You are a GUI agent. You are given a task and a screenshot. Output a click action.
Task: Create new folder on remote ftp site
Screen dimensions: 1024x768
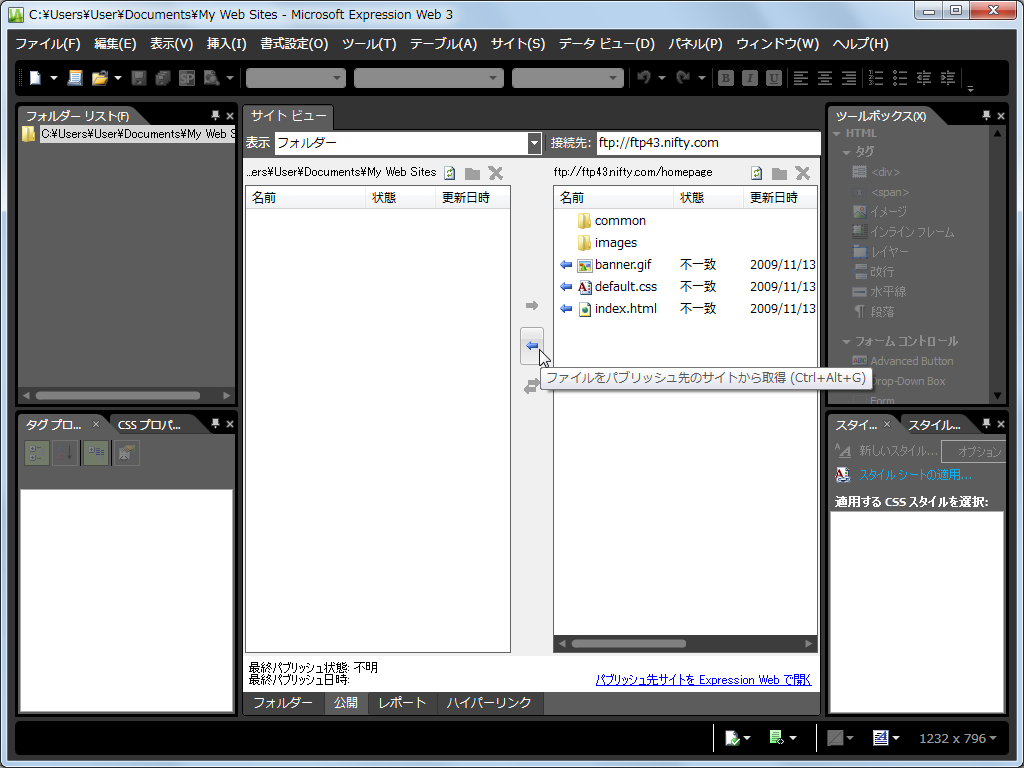pos(779,173)
